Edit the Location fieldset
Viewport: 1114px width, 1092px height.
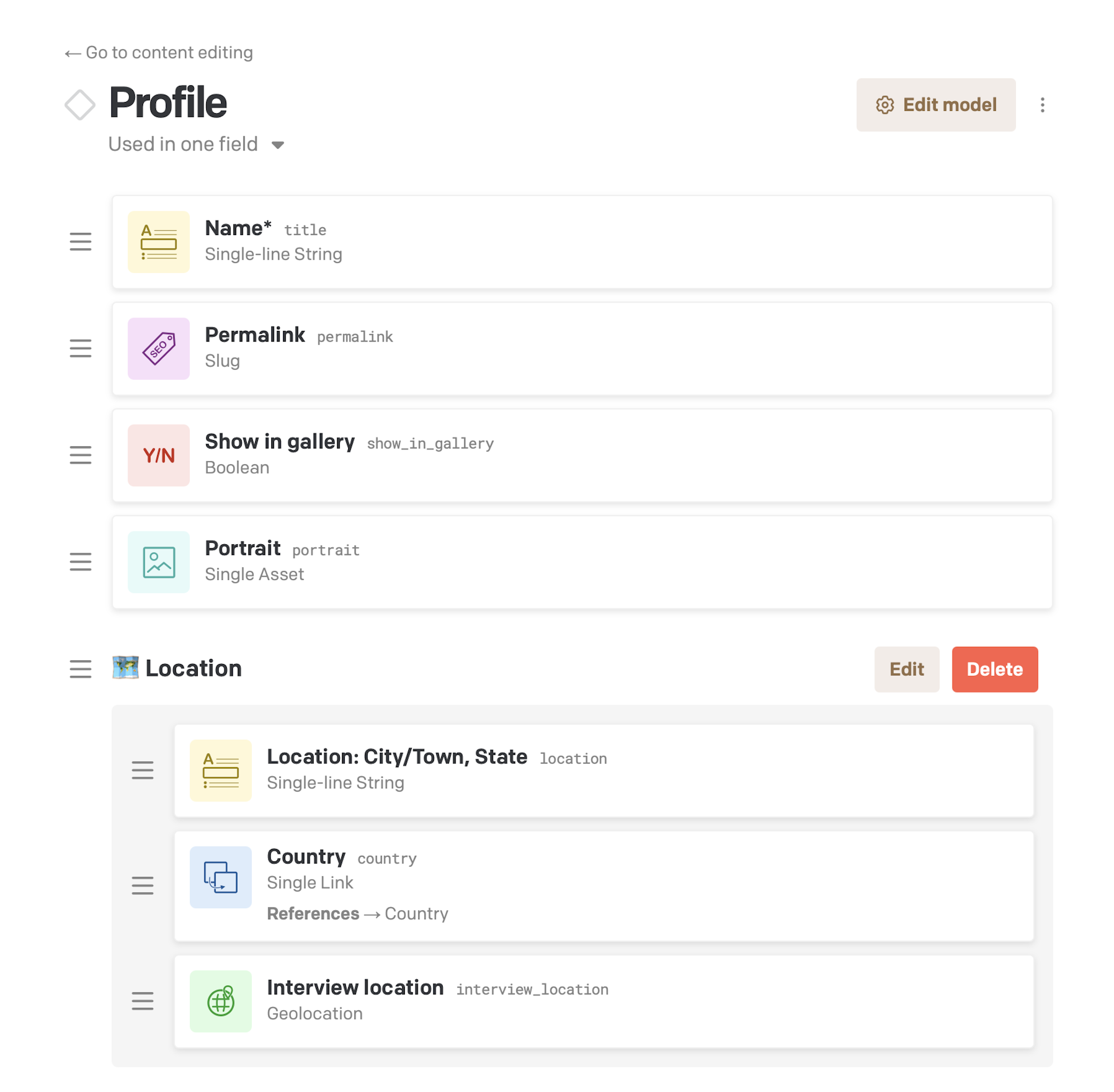906,669
